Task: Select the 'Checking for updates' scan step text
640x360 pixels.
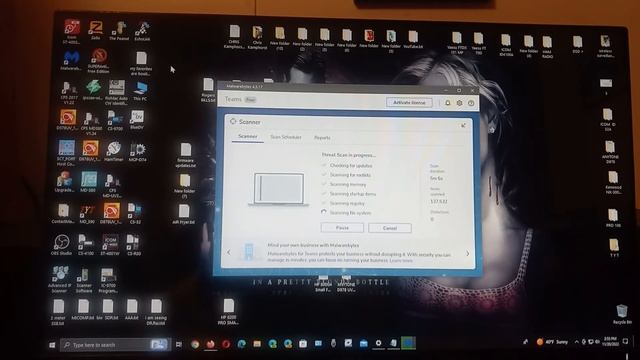Action: 351,166
